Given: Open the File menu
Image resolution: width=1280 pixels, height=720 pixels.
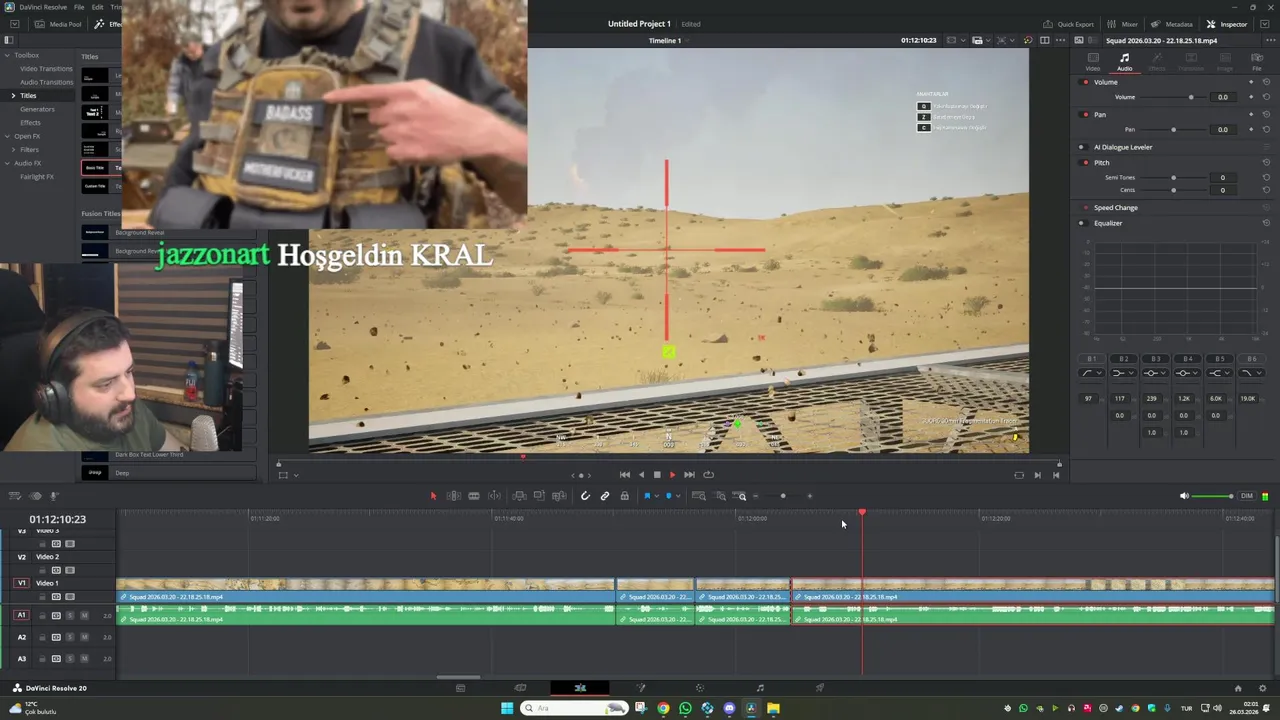Looking at the screenshot, I should (x=79, y=7).
